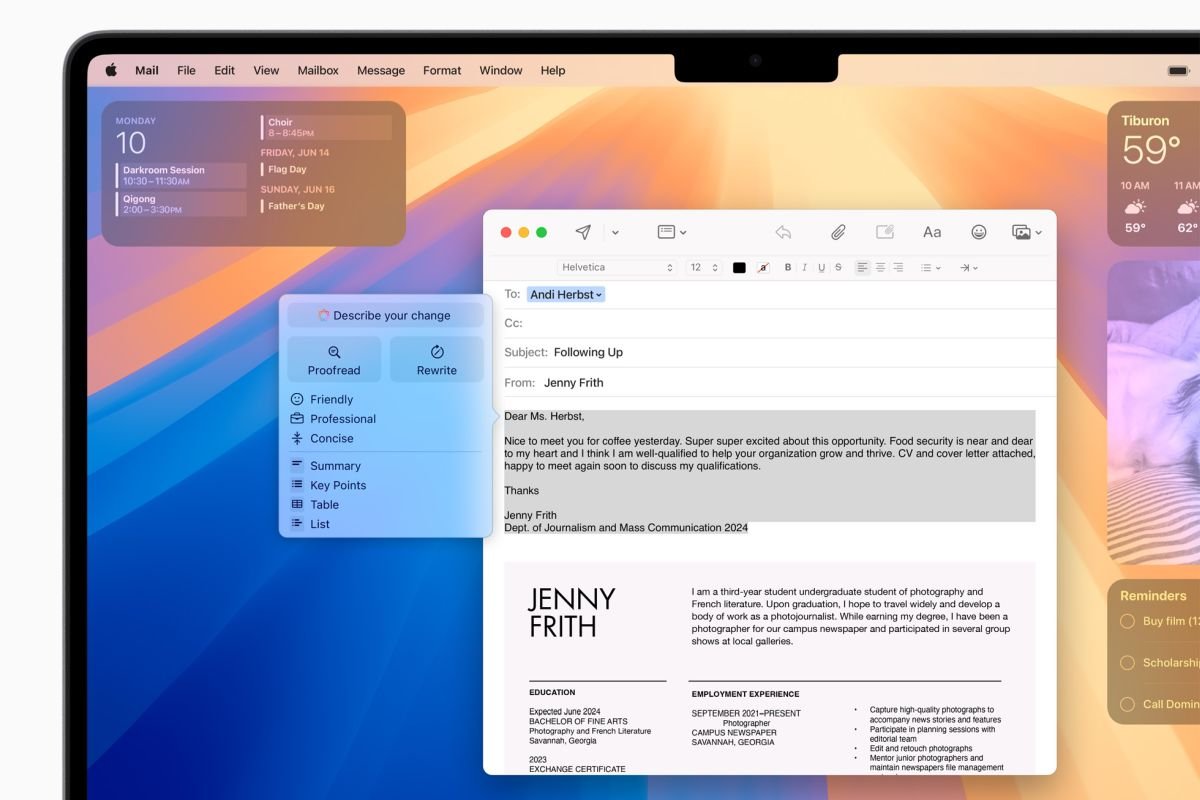Click the photo widget thumbnail
The width and height of the screenshot is (1200, 800).
pos(1154,412)
